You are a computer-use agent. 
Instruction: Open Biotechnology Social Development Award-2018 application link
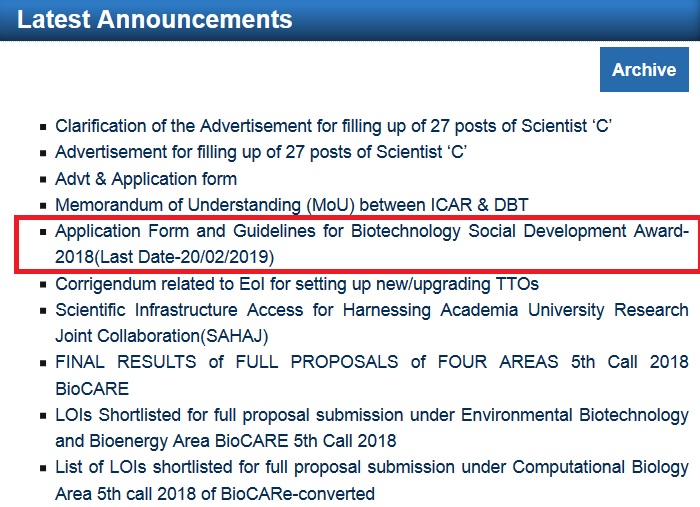coord(372,244)
